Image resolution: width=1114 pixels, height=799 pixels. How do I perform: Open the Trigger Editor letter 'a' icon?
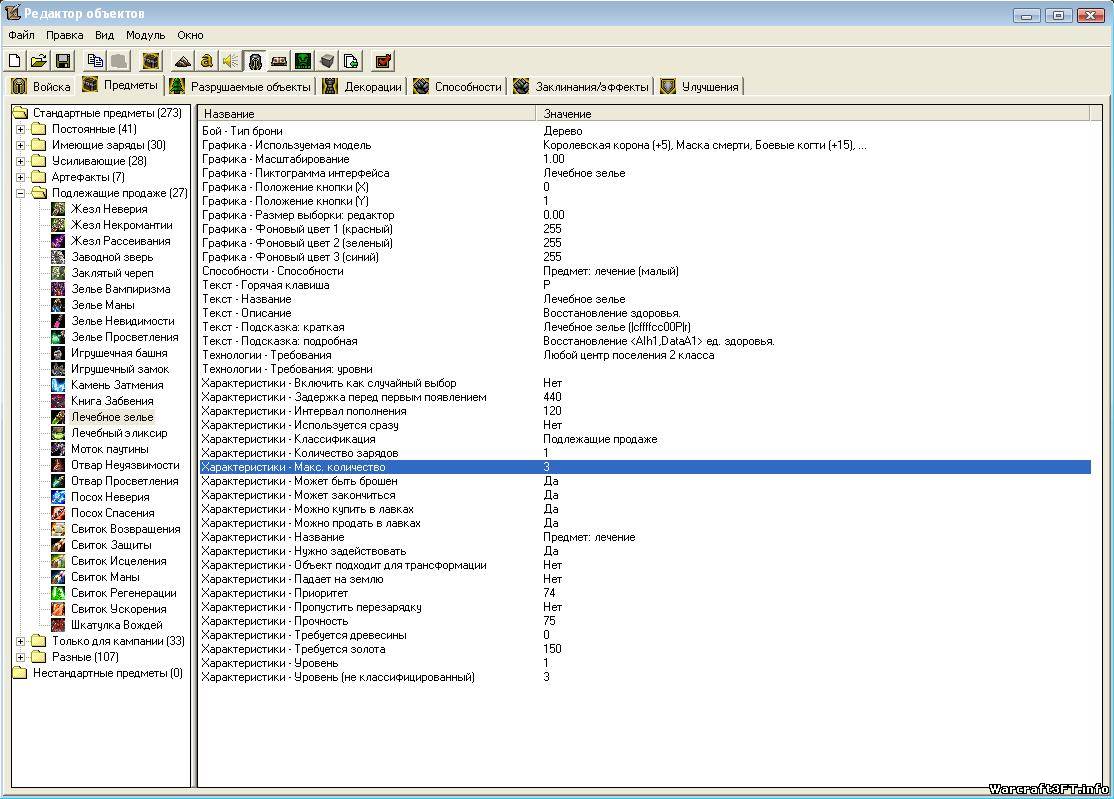click(206, 61)
